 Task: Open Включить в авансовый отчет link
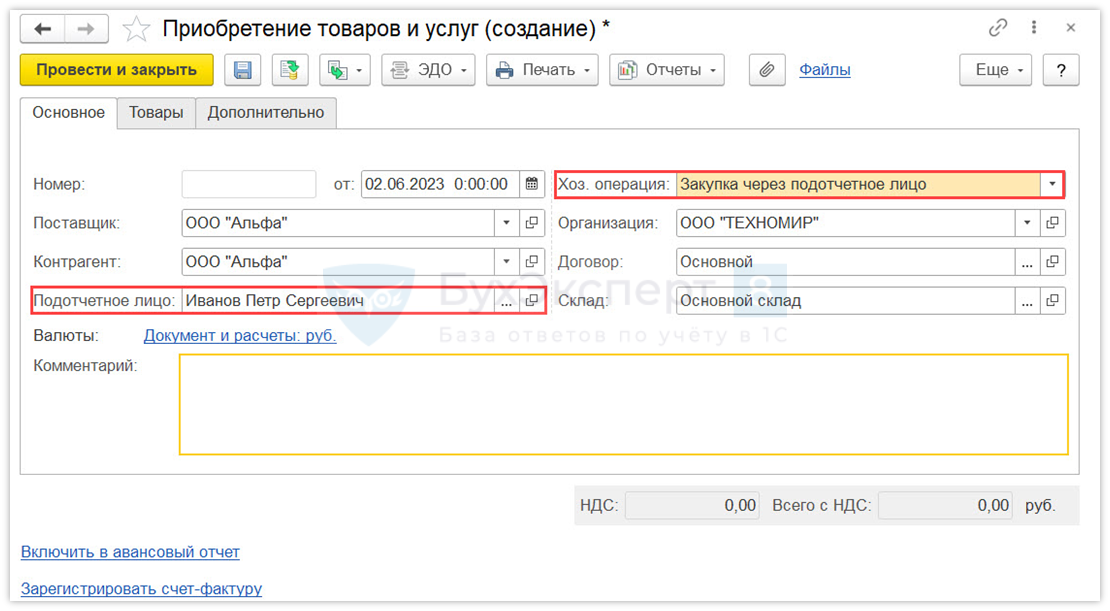tap(130, 552)
